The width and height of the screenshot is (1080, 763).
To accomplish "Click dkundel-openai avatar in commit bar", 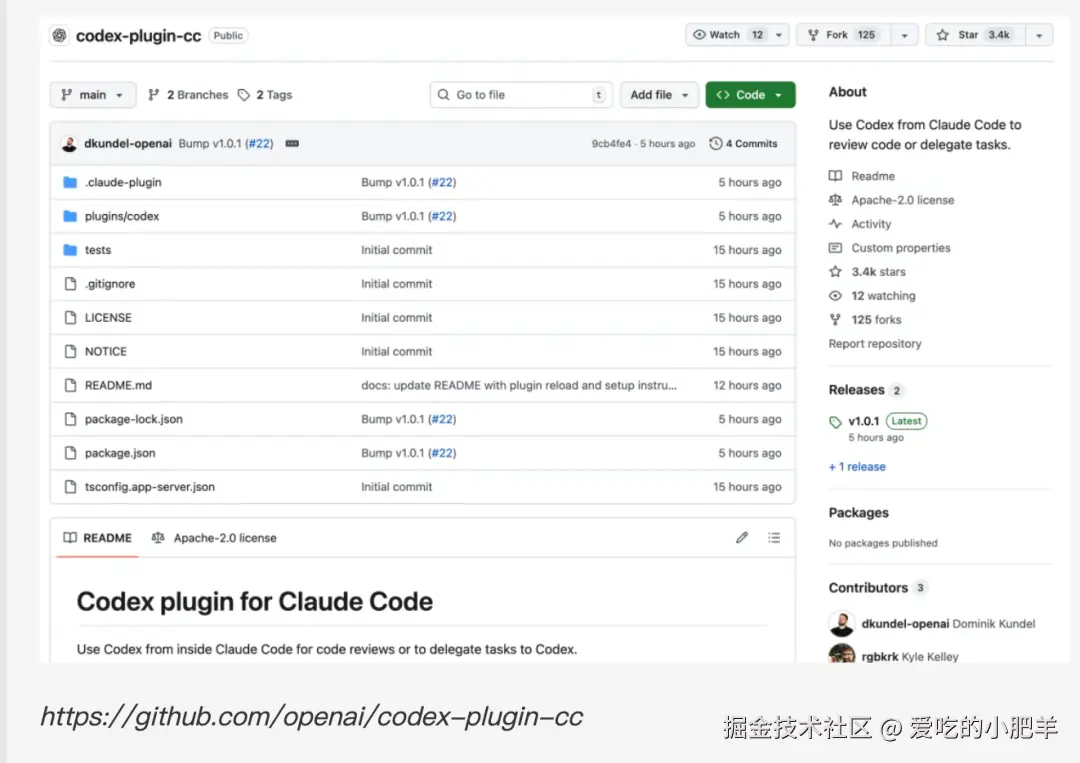I will coord(69,143).
